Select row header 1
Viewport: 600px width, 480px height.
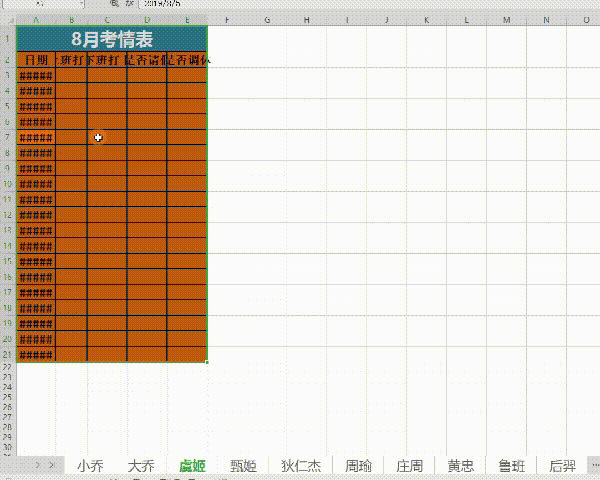coord(8,39)
